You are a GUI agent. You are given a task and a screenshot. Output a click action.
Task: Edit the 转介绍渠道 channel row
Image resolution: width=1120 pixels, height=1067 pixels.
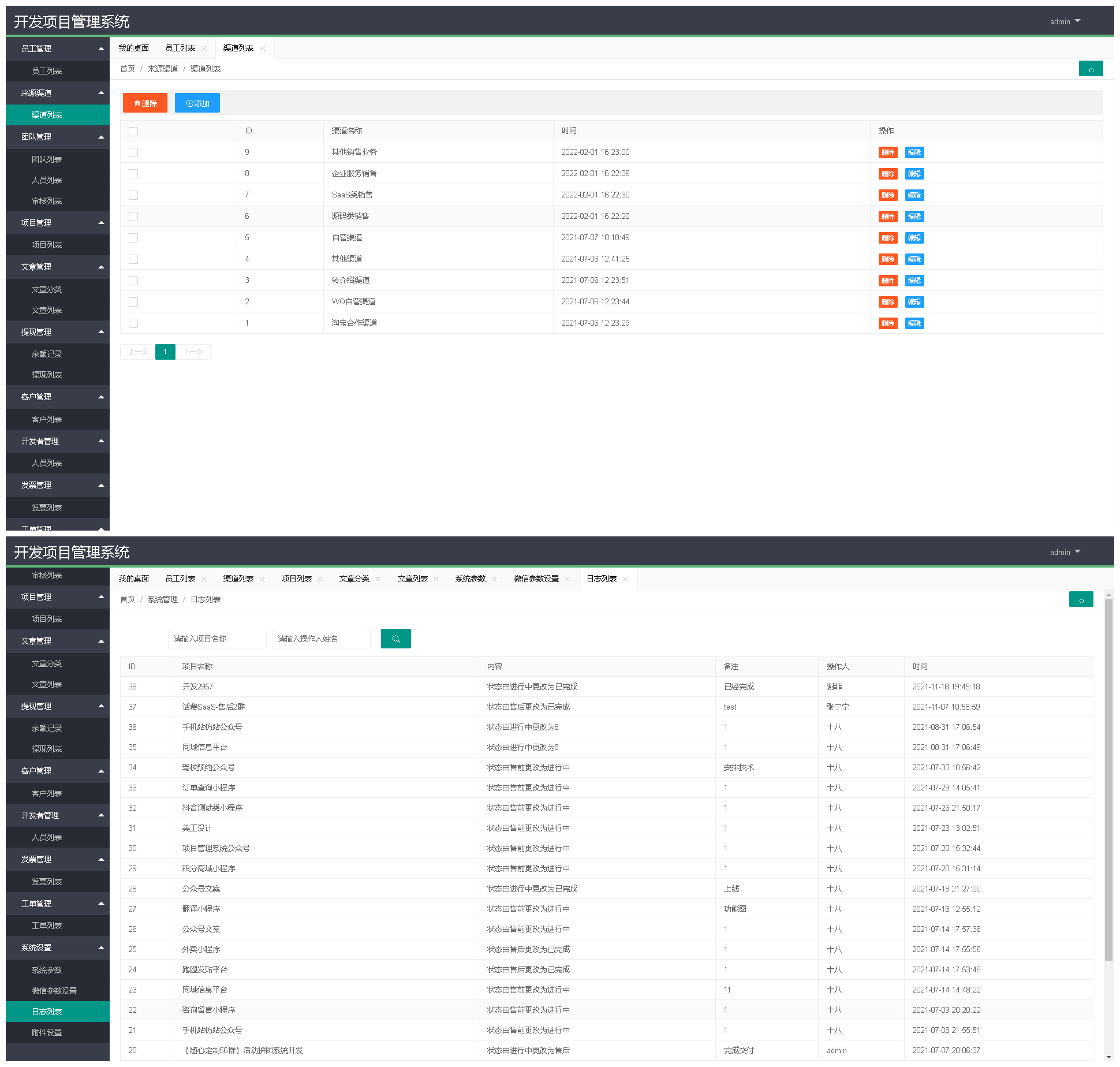pyautogui.click(x=914, y=281)
